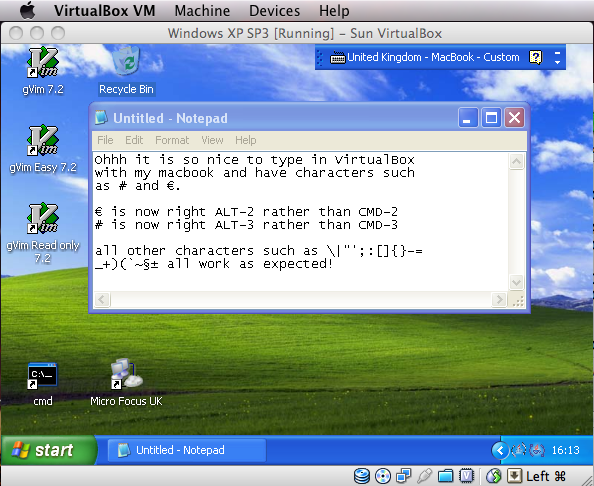This screenshot has width=594, height=486.
Task: Open the Notepad Format menu
Action: [172, 140]
